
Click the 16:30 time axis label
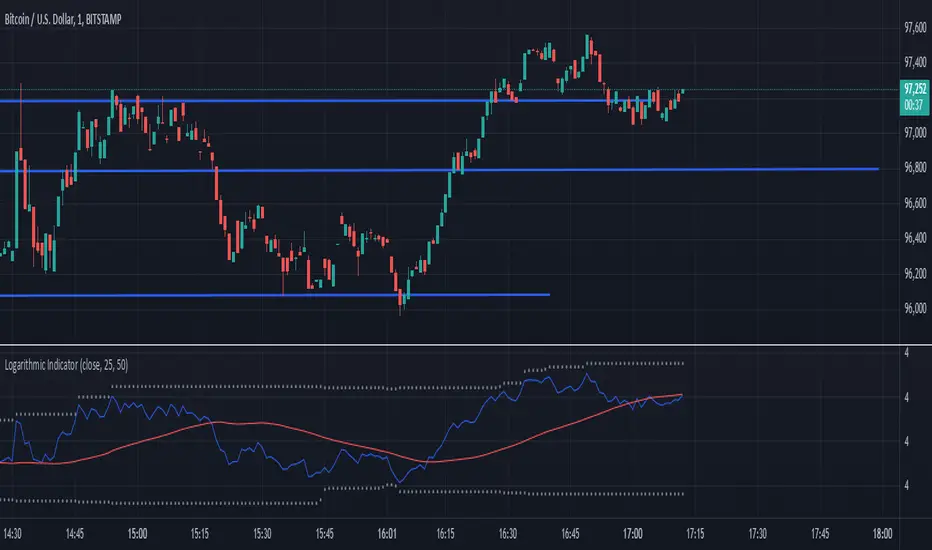point(508,533)
